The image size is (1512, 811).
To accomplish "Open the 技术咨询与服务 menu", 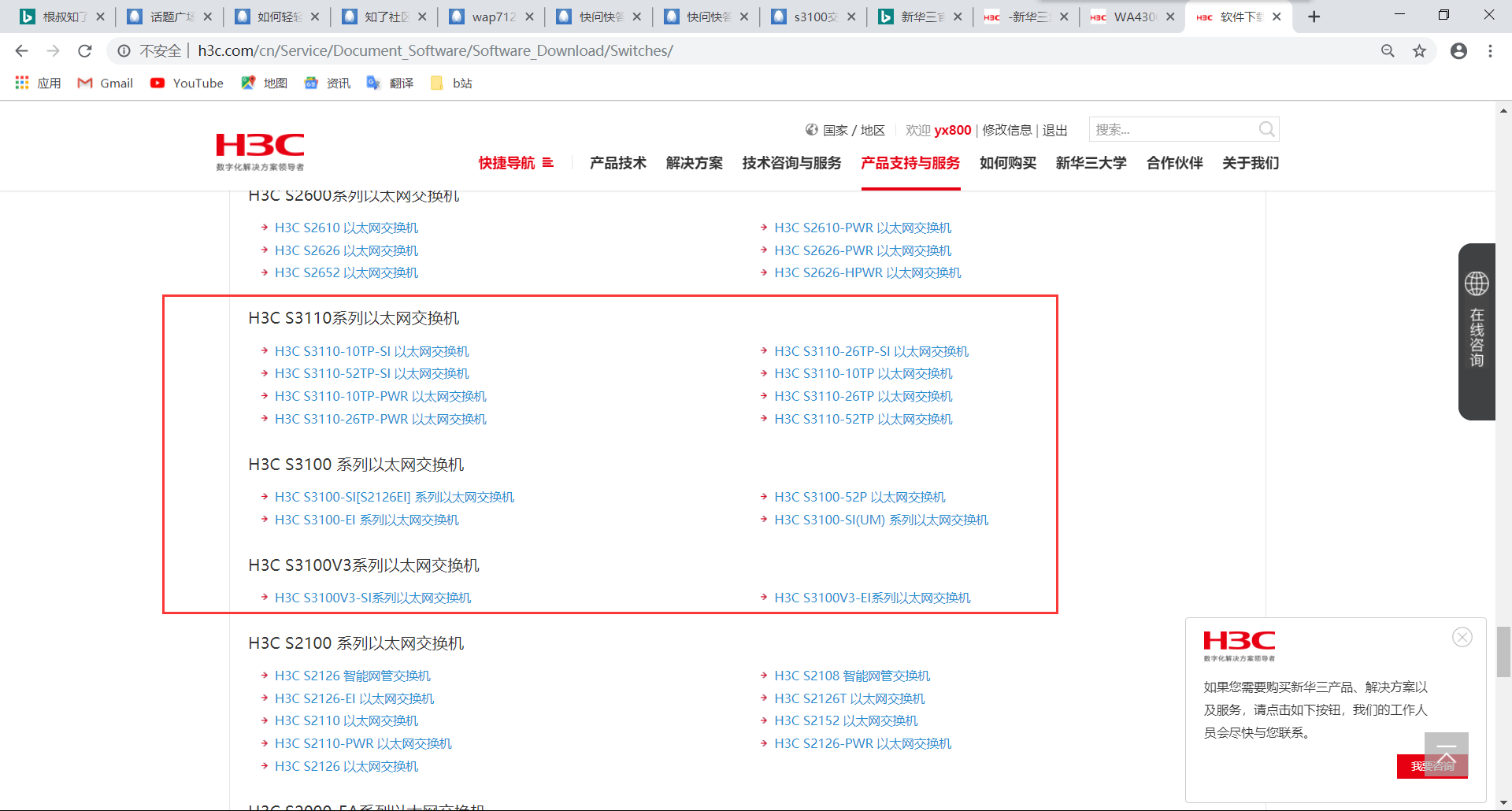I will click(x=791, y=163).
